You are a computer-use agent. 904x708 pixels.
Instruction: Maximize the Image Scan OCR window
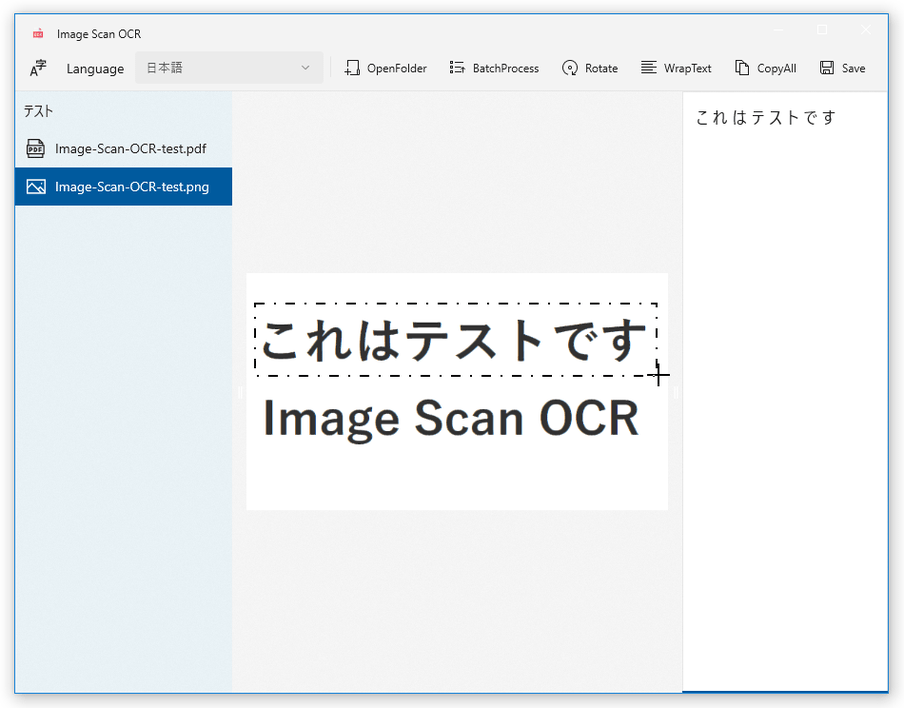tap(822, 29)
